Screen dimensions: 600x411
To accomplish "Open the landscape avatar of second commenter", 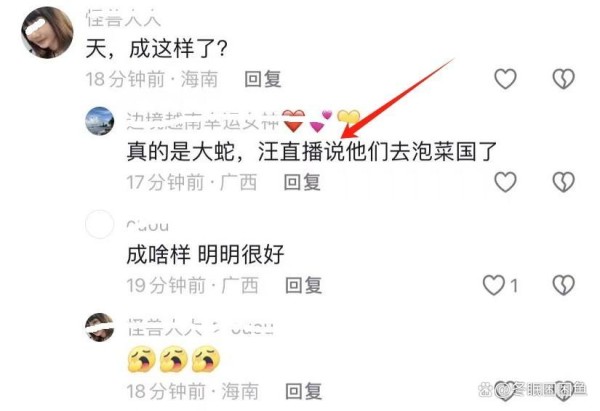I will coord(99,121).
